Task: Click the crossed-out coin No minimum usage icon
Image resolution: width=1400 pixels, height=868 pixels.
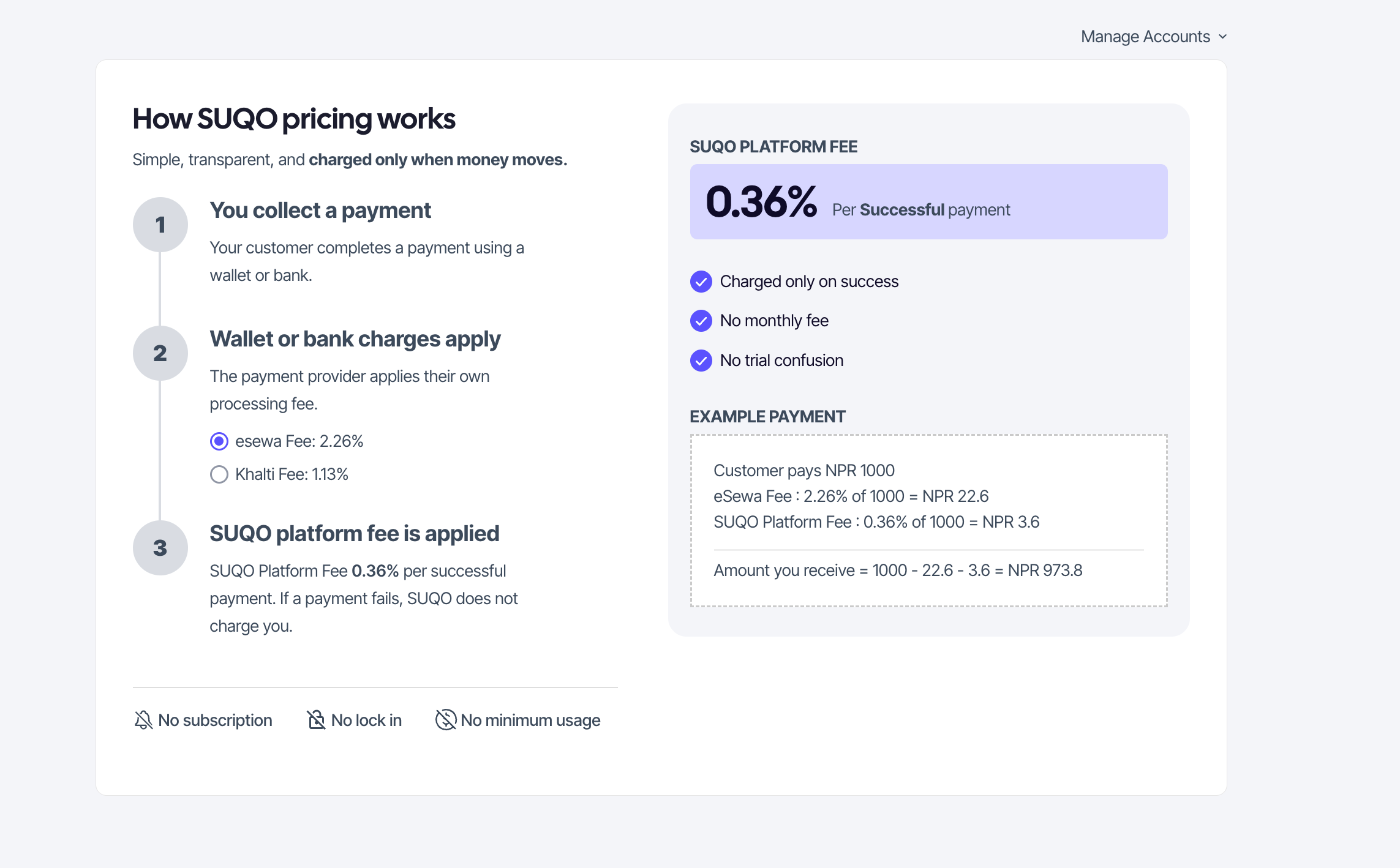Action: (446, 720)
